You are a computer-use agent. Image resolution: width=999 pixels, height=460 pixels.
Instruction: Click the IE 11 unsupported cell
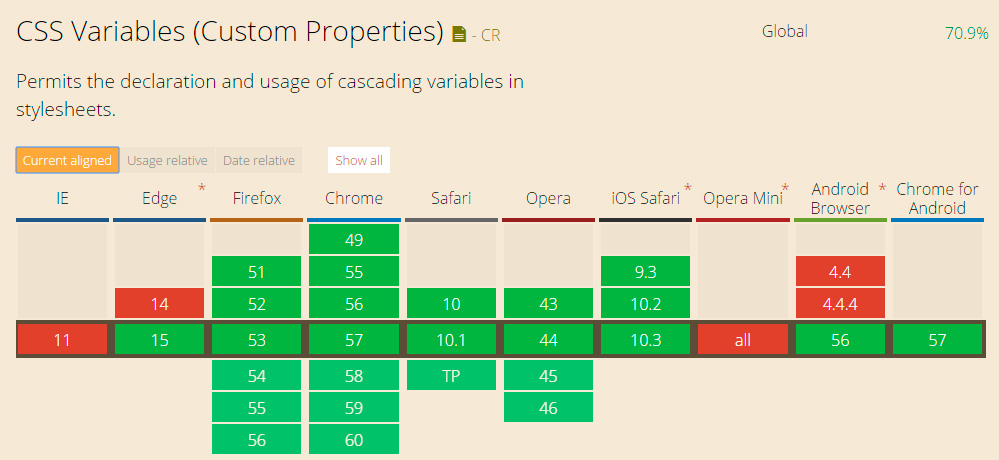62,340
